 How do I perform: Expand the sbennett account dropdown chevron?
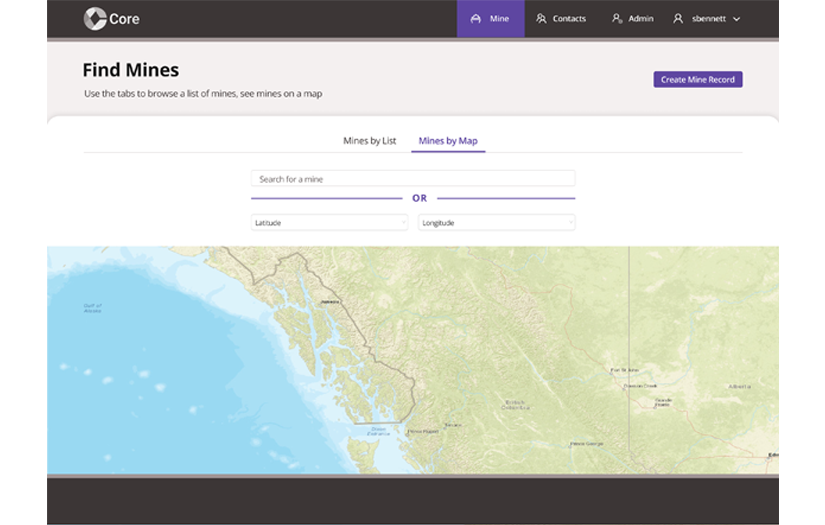737,19
